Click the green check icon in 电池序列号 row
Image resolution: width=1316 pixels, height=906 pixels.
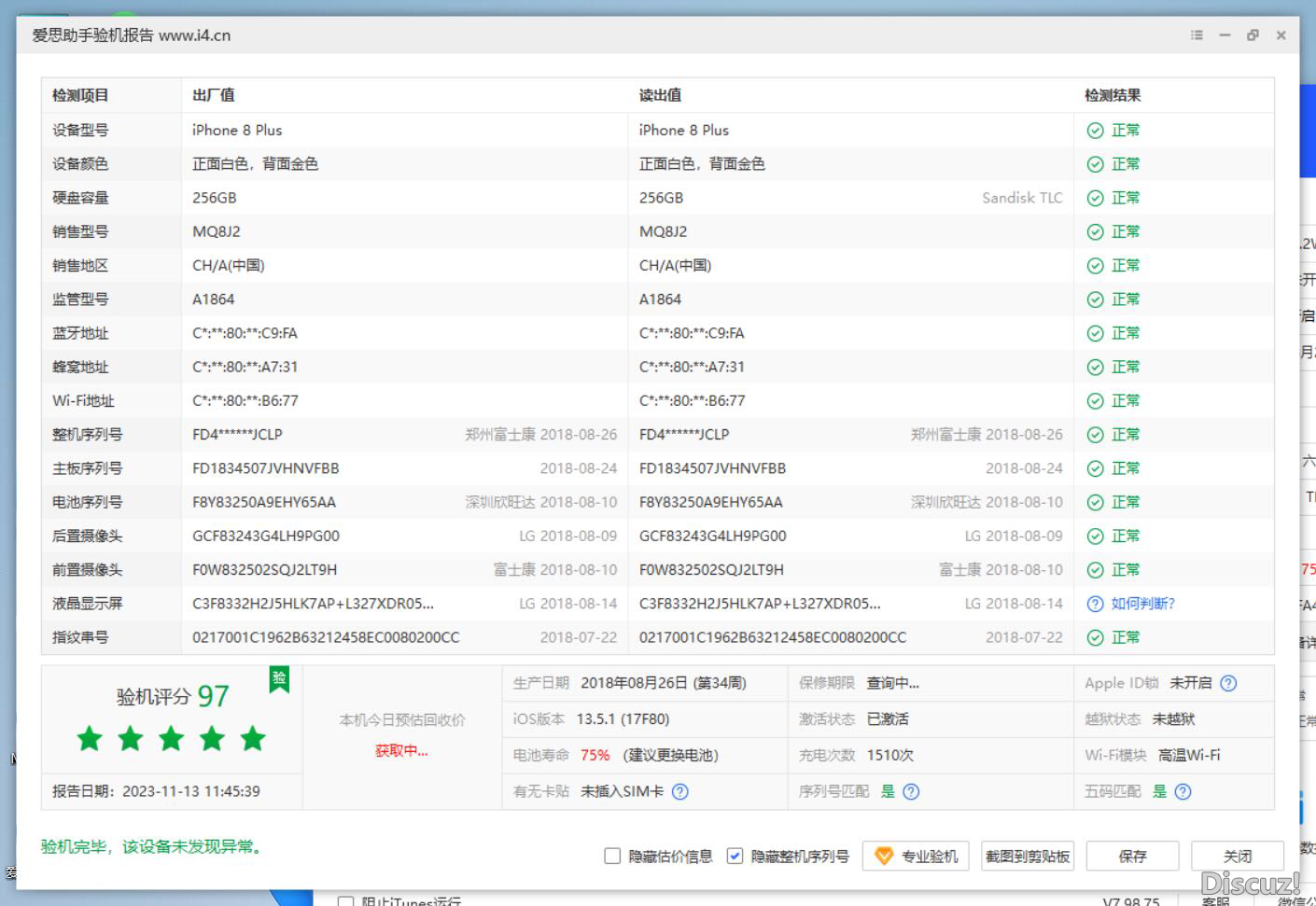tap(1096, 502)
